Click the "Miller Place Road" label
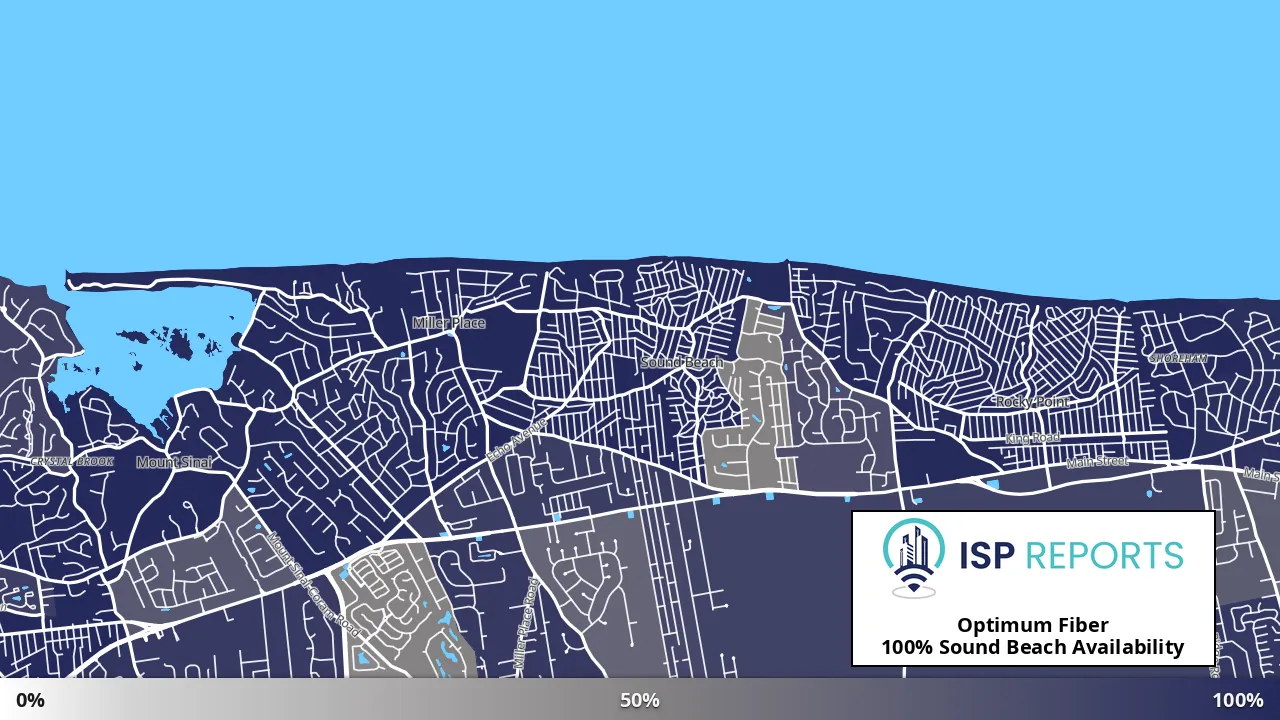1280x720 pixels. [x=526, y=624]
